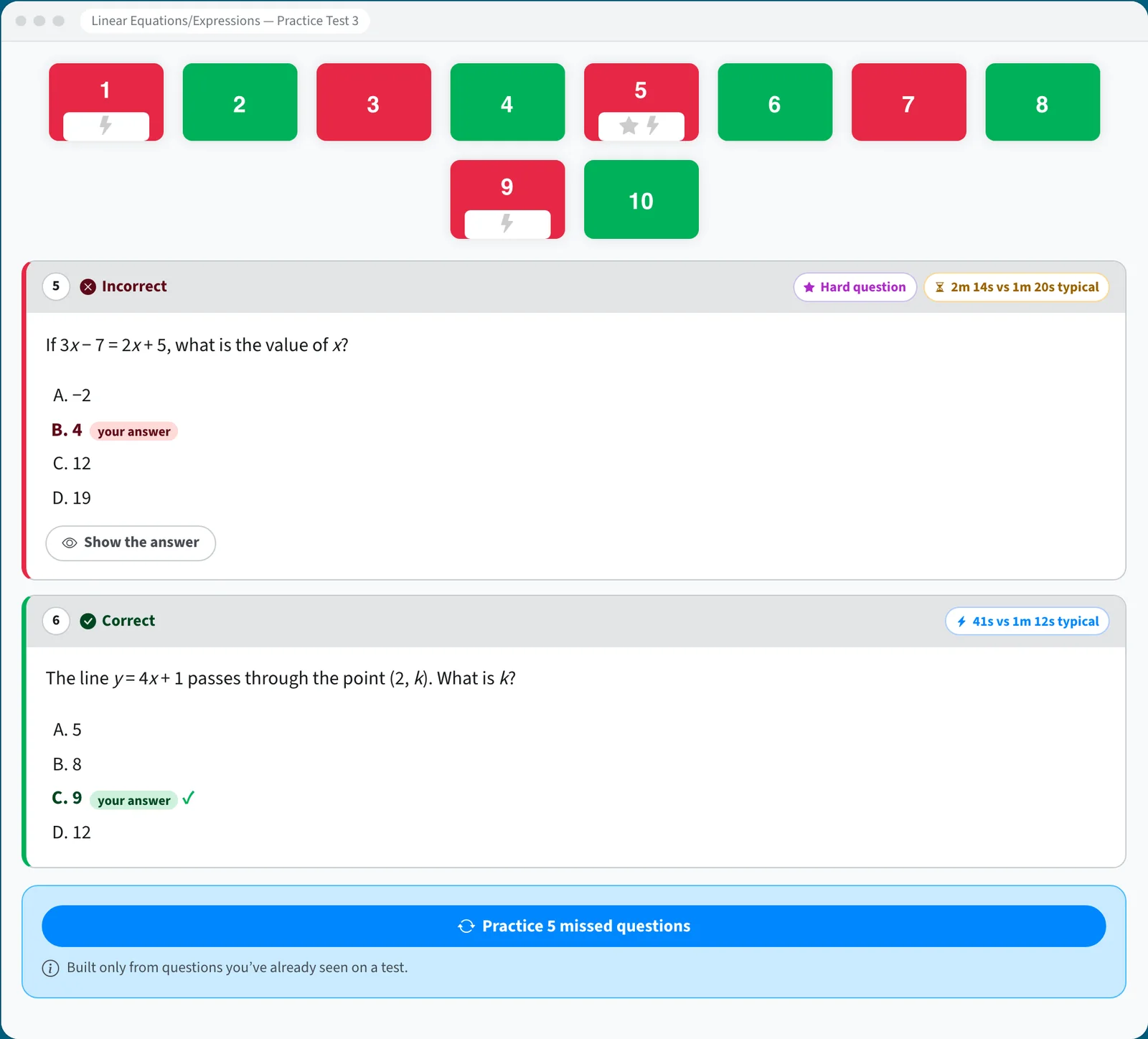Open question 1 tile

tap(106, 102)
